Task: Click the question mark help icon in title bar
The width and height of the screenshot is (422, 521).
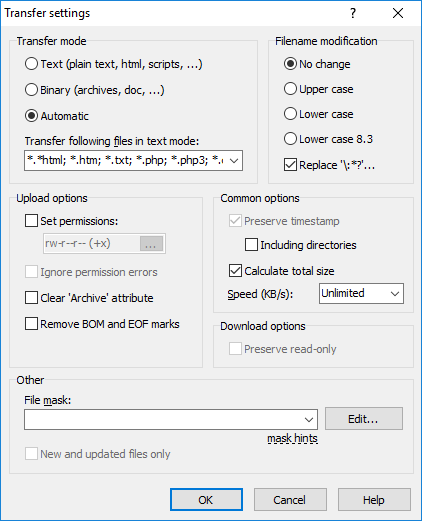Action: (353, 13)
